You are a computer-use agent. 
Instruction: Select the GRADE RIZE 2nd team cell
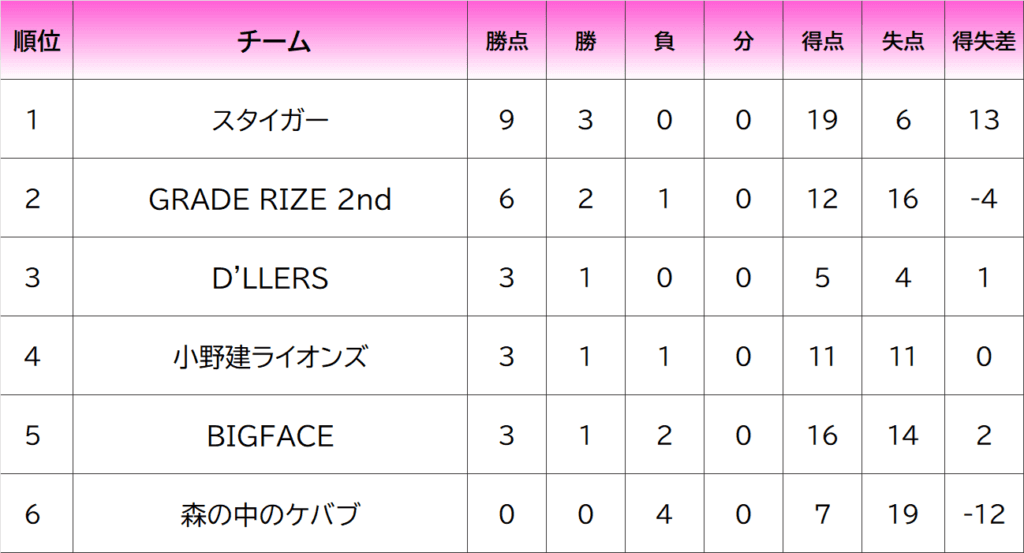(270, 198)
